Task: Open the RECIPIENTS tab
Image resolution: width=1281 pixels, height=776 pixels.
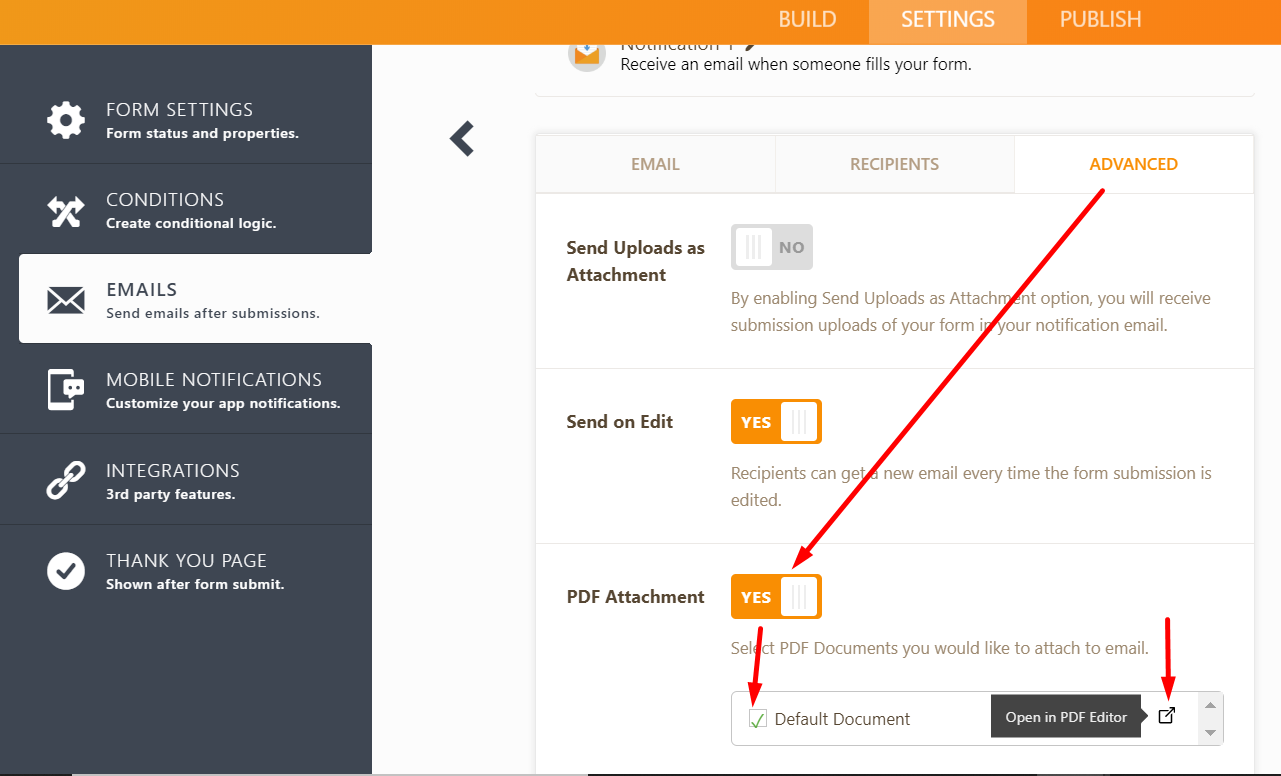Action: pos(894,164)
